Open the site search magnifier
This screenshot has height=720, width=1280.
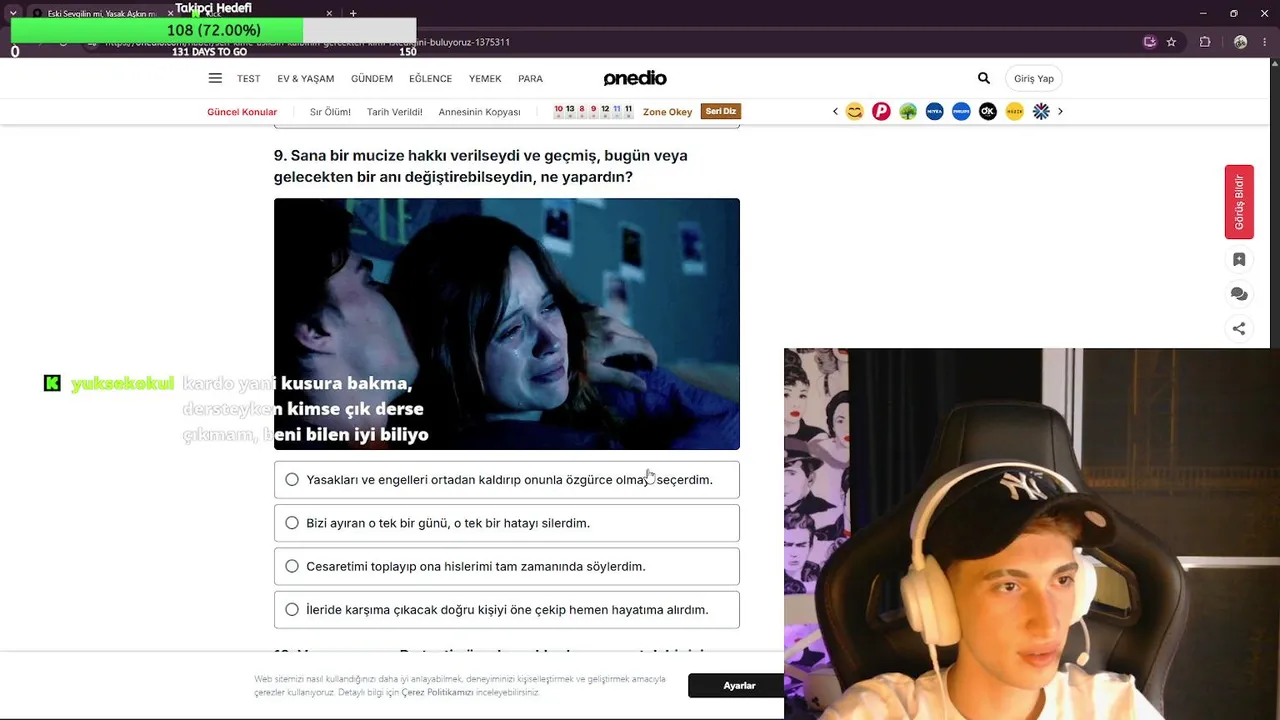click(984, 78)
